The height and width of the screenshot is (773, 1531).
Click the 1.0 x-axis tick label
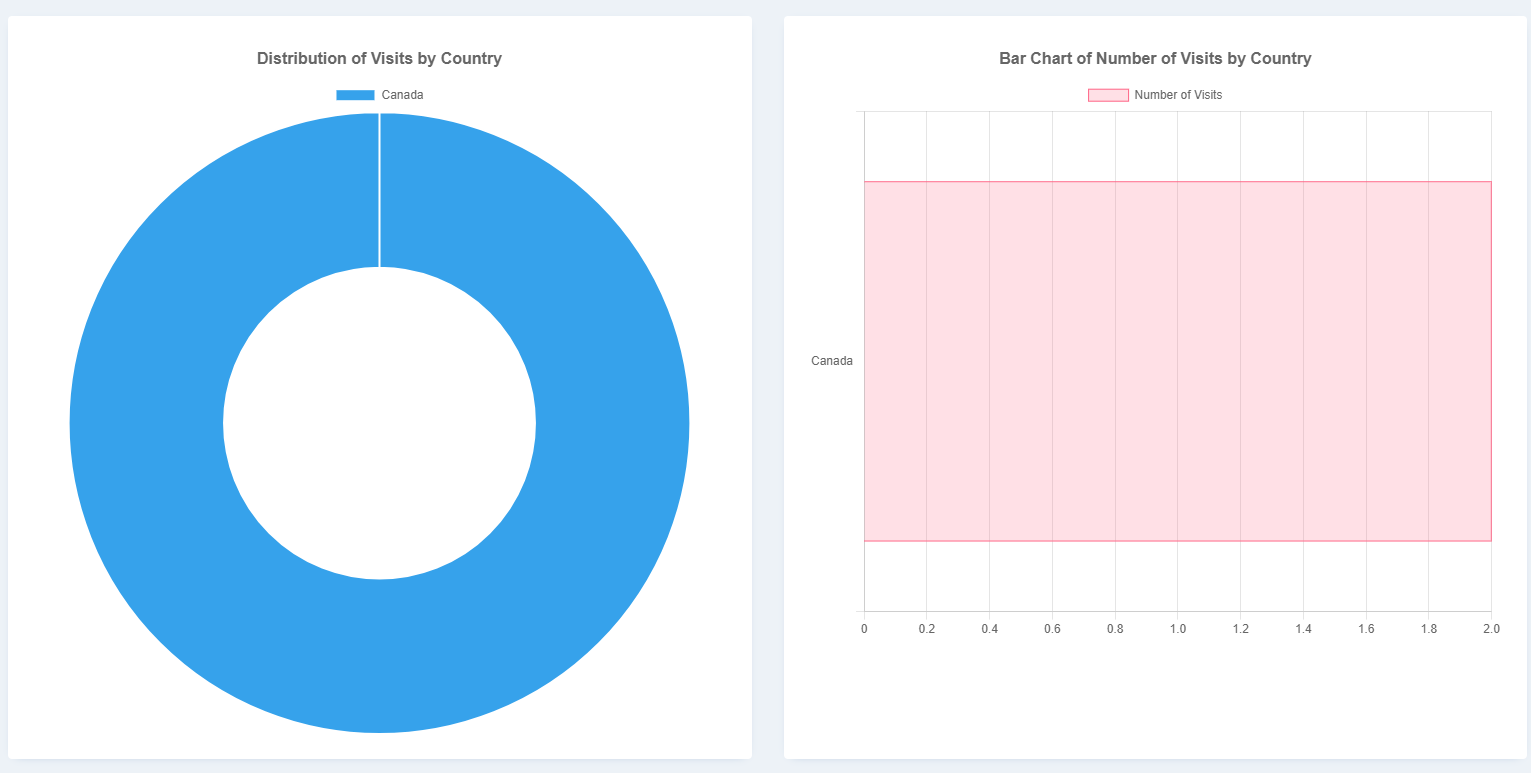click(x=1178, y=629)
